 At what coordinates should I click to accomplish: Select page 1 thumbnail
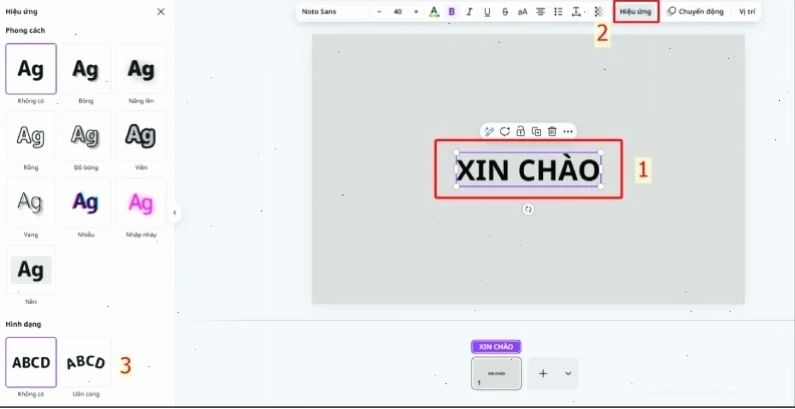[x=496, y=374]
